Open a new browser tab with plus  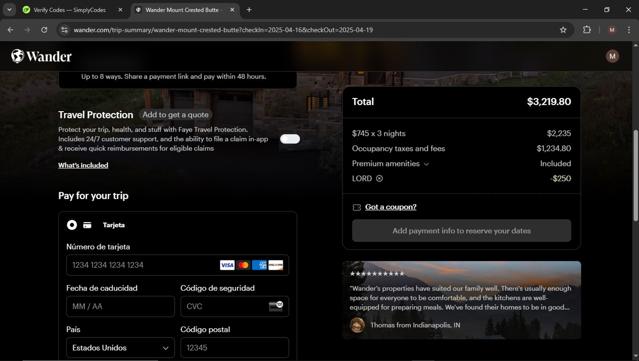click(249, 10)
